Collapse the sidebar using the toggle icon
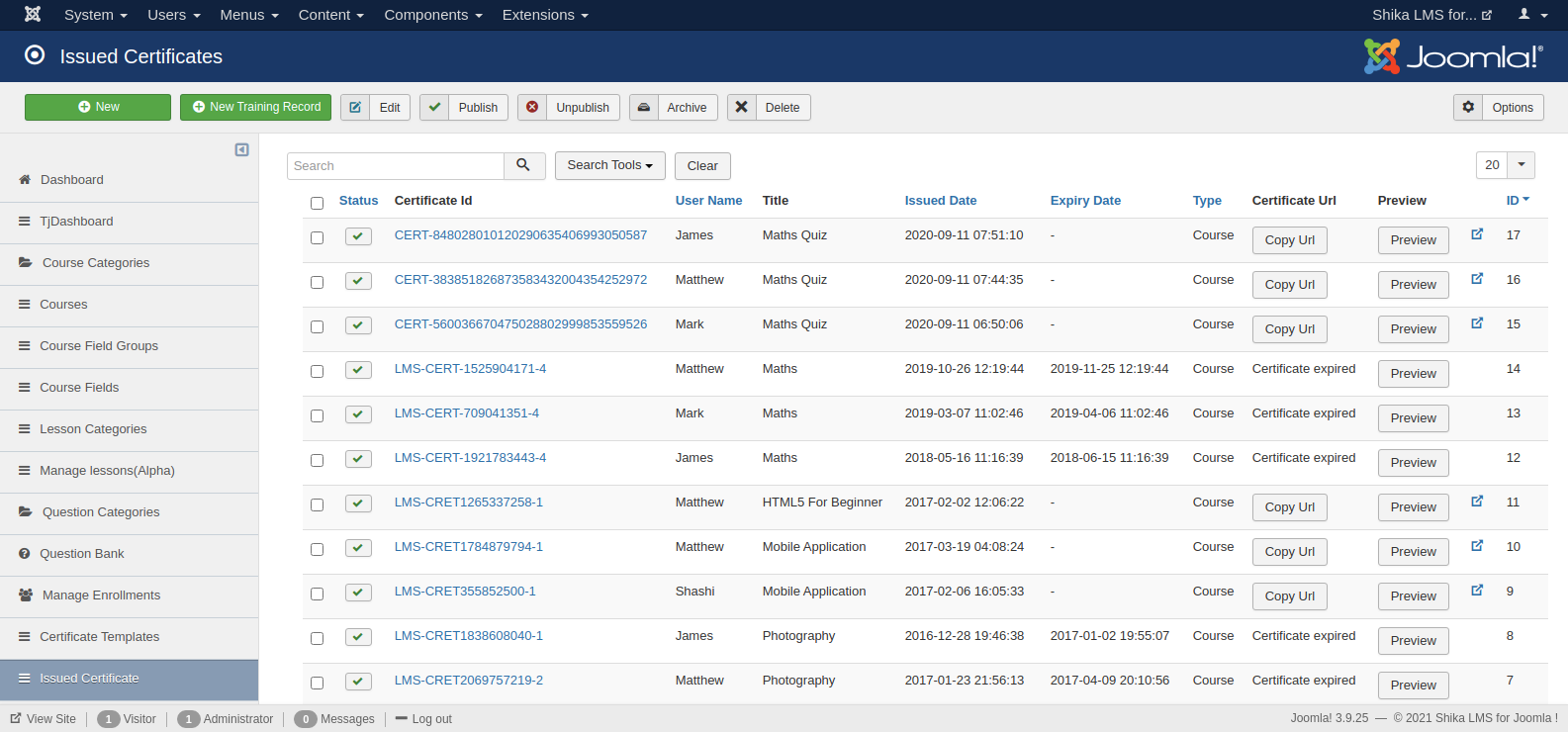 (x=241, y=149)
